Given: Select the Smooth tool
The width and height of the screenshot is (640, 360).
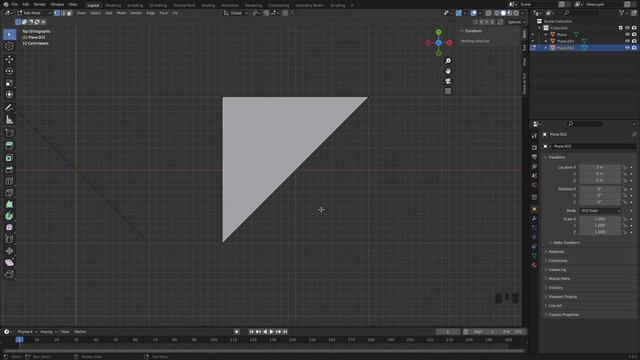Looking at the screenshot, I should pyautogui.click(x=9, y=228).
